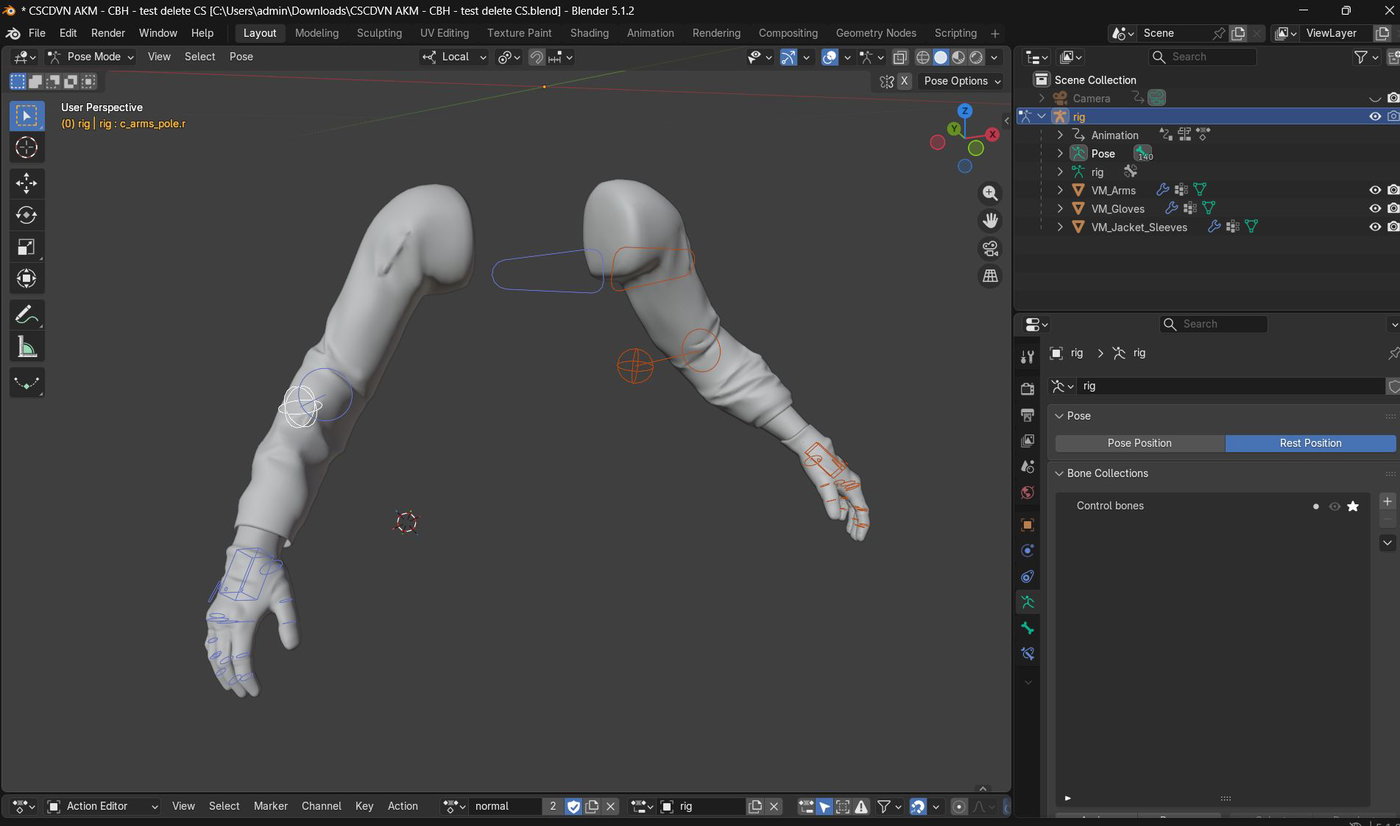1400x826 pixels.
Task: Open the Object Data armature properties tab
Action: (x=1027, y=602)
